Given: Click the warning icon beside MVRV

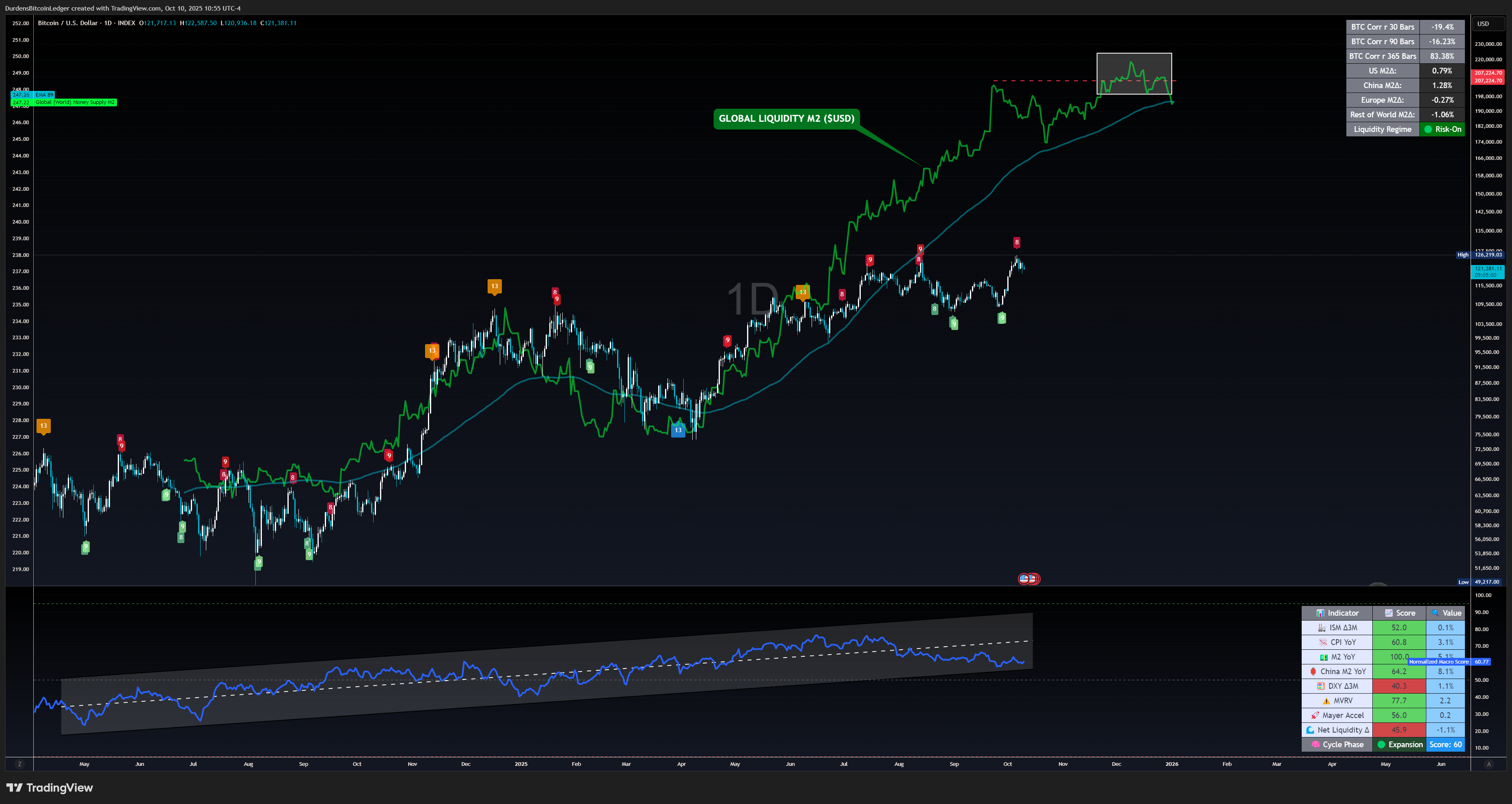Looking at the screenshot, I should click(1326, 701).
